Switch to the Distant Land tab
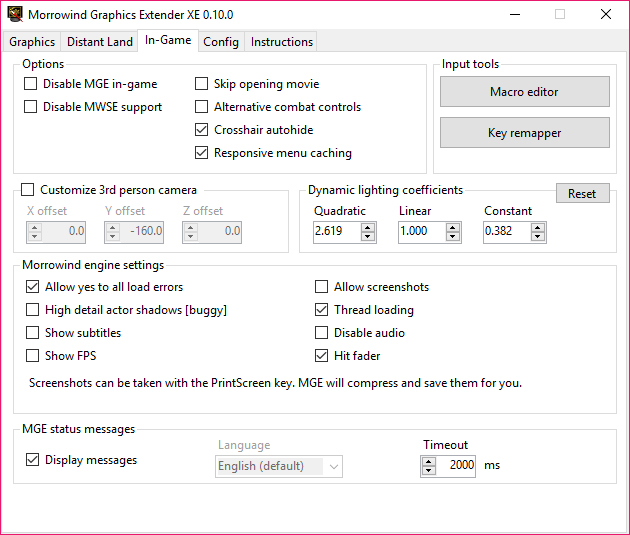The image size is (630, 535). pyautogui.click(x=100, y=42)
